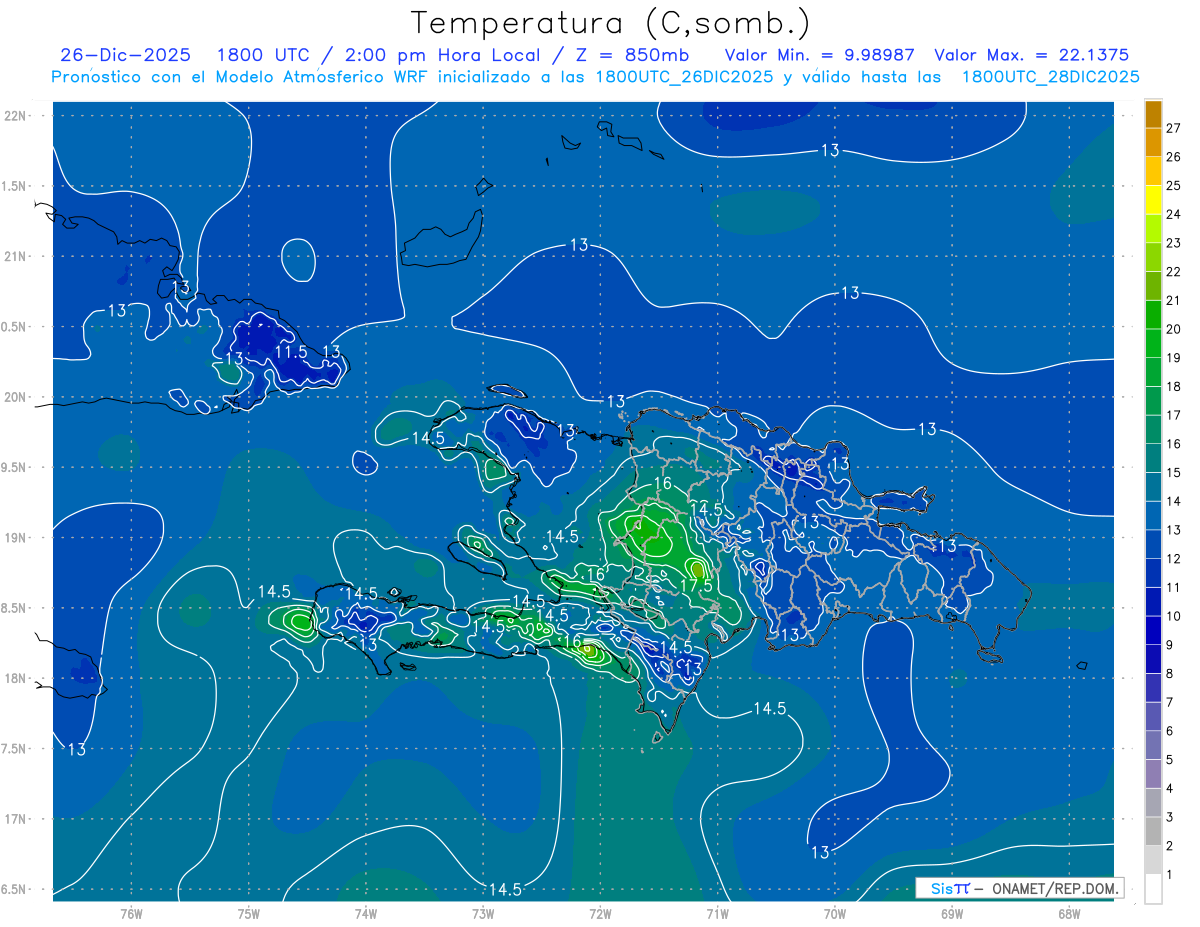This screenshot has height=927, width=1200.
Task: Click the '71W' longitude axis label
Action: click(x=717, y=913)
